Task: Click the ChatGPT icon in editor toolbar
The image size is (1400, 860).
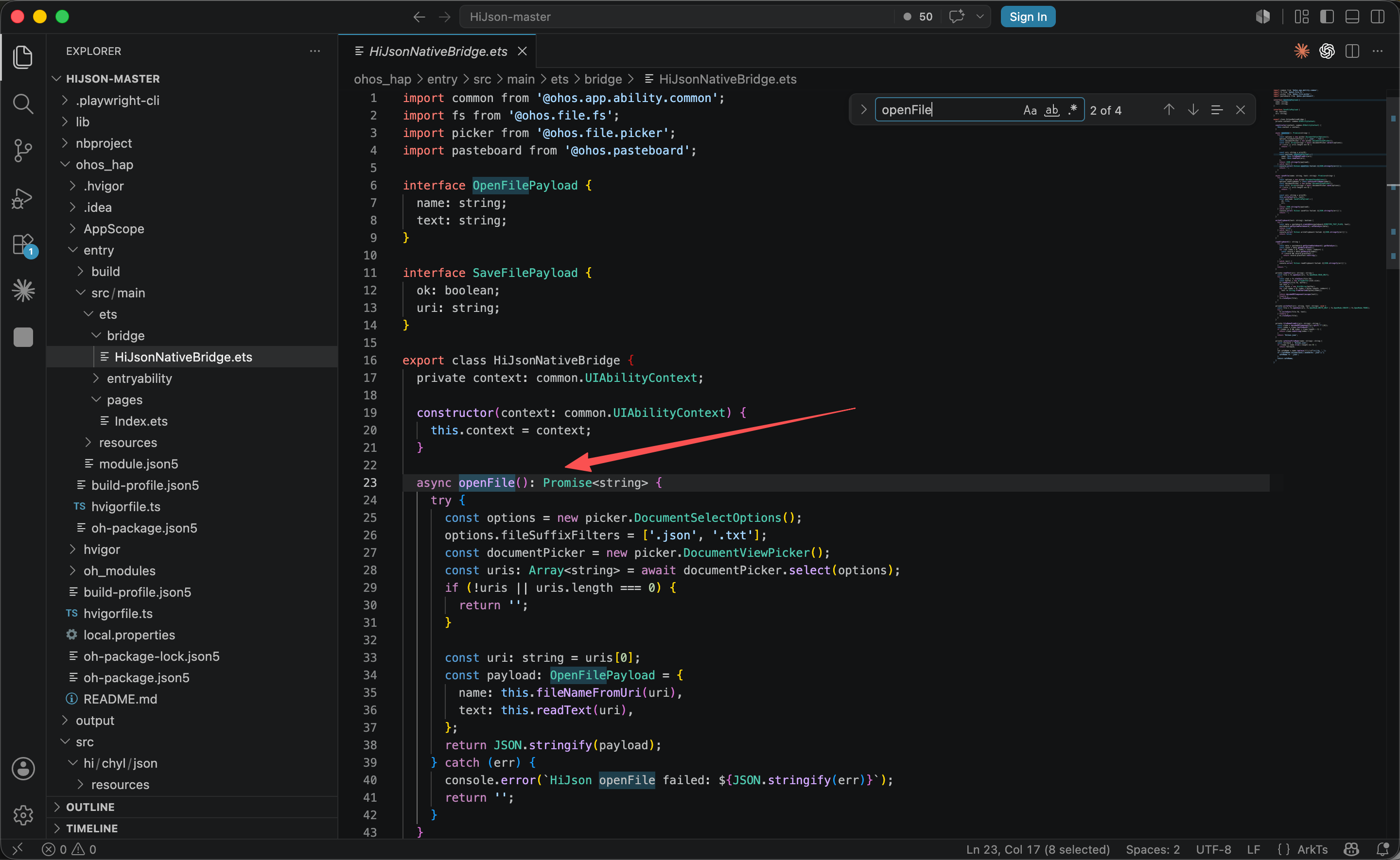Action: tap(1327, 51)
